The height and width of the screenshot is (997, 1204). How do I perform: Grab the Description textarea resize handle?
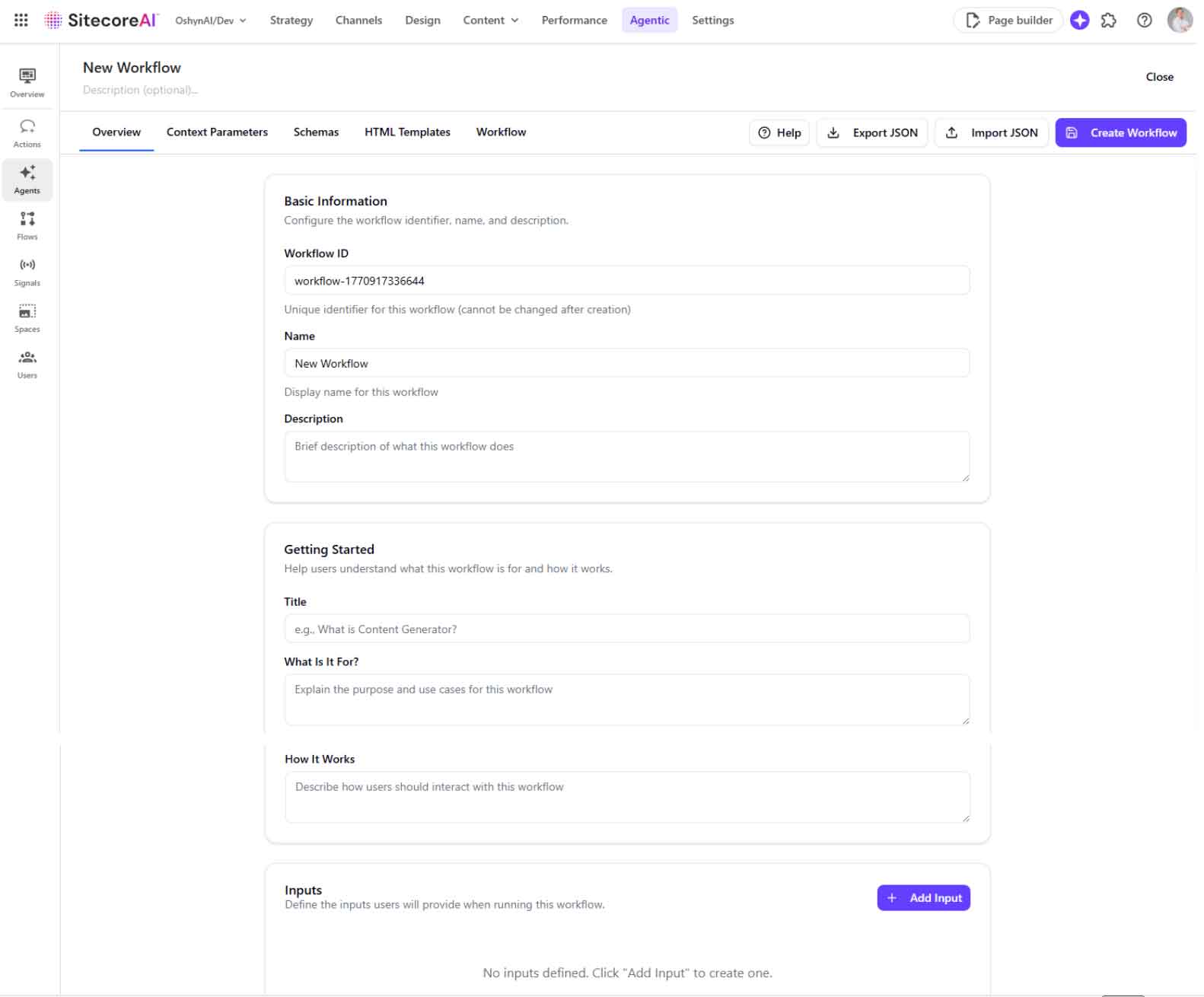(x=965, y=477)
